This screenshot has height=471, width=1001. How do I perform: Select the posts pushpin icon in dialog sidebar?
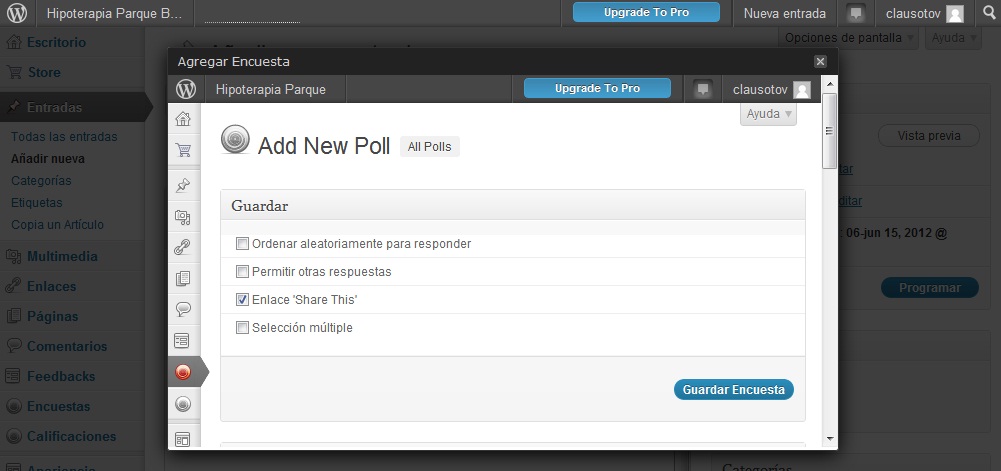coord(183,185)
